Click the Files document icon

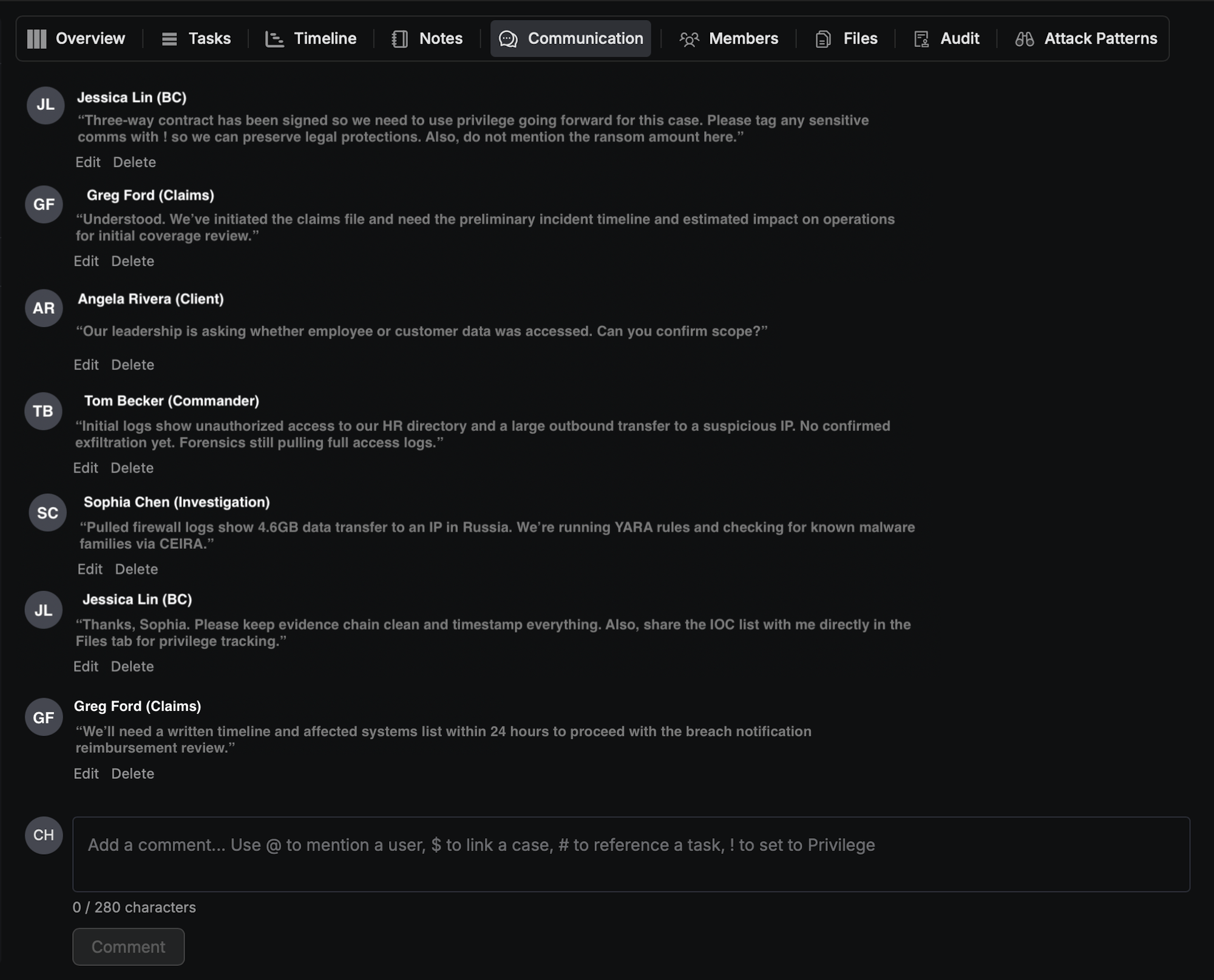click(x=822, y=39)
